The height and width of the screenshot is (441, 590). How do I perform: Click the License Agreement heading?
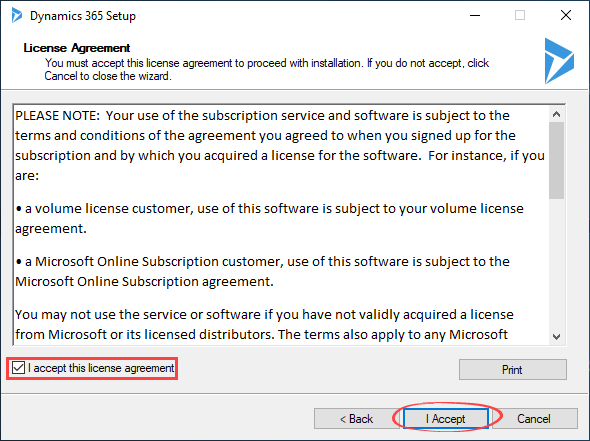point(77,48)
